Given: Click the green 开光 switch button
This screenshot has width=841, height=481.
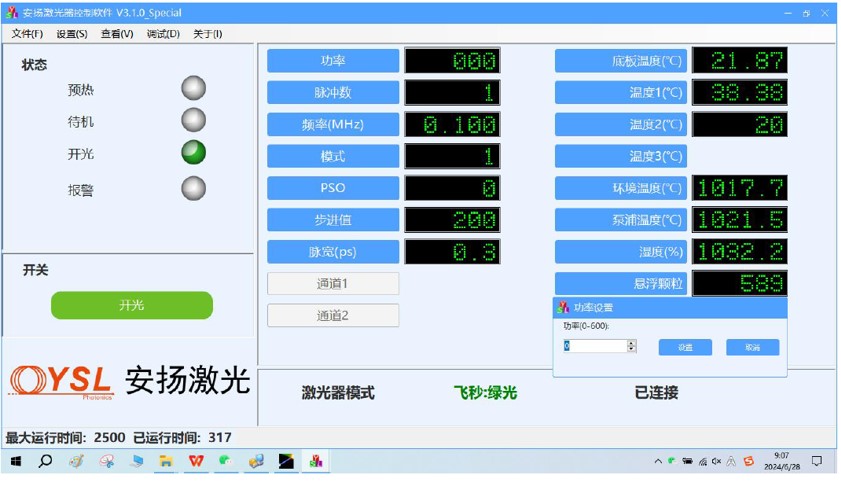Looking at the screenshot, I should point(132,305).
